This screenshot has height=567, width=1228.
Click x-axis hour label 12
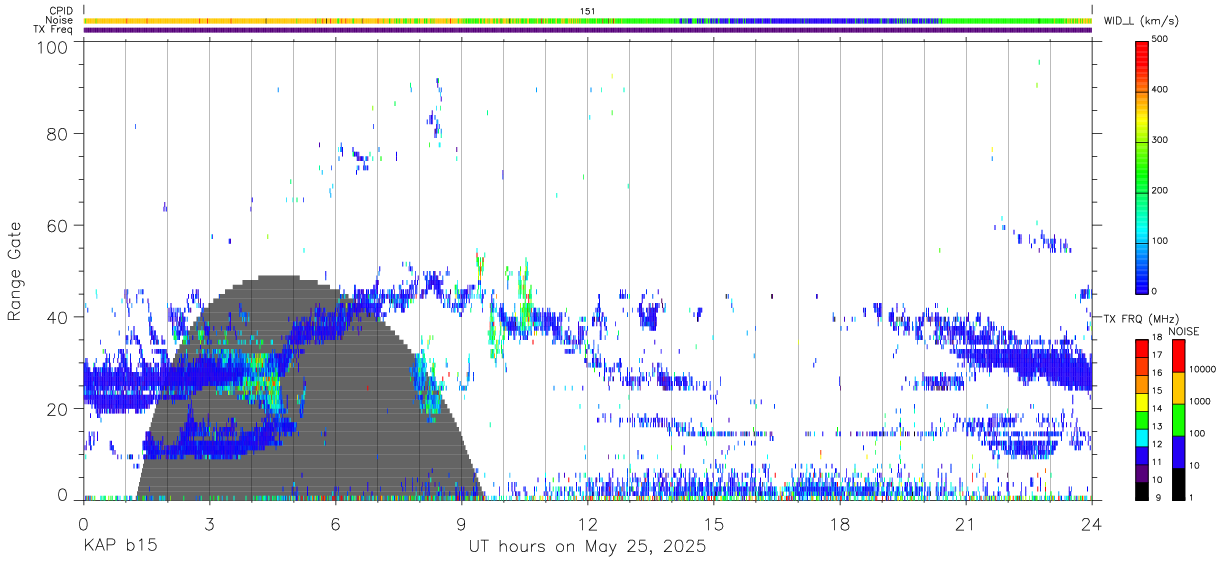click(x=588, y=524)
